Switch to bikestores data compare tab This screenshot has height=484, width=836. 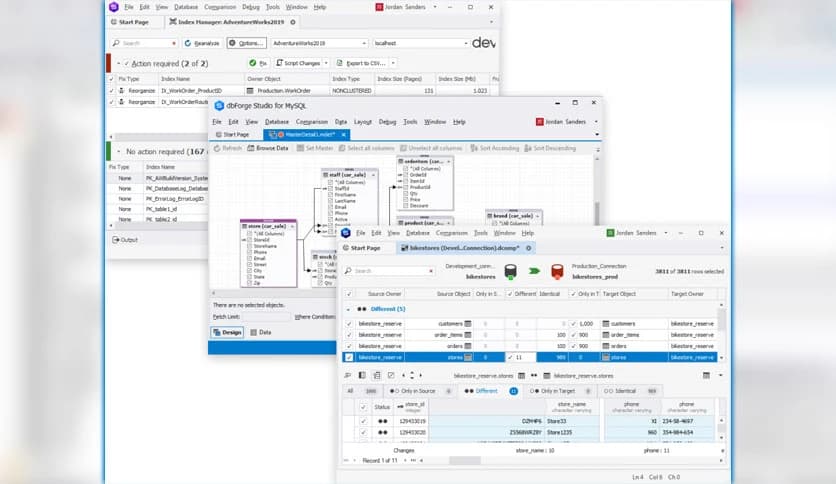point(464,248)
